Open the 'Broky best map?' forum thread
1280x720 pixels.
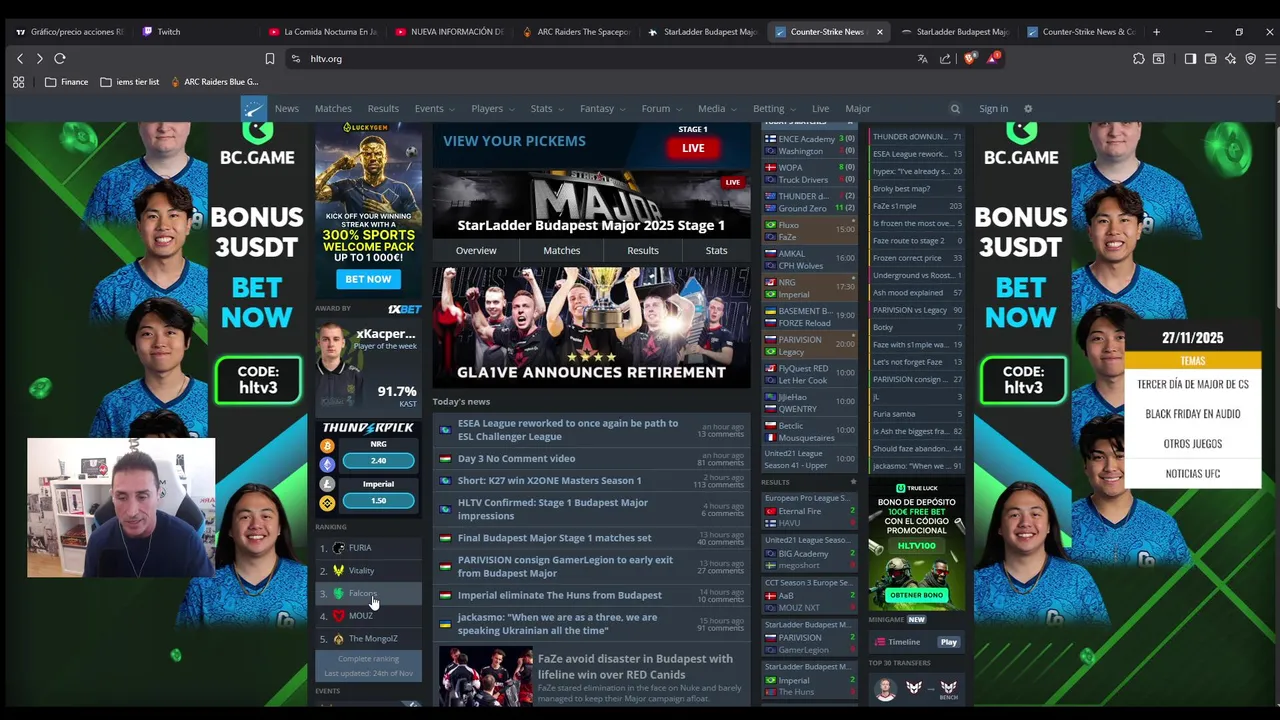917,189
